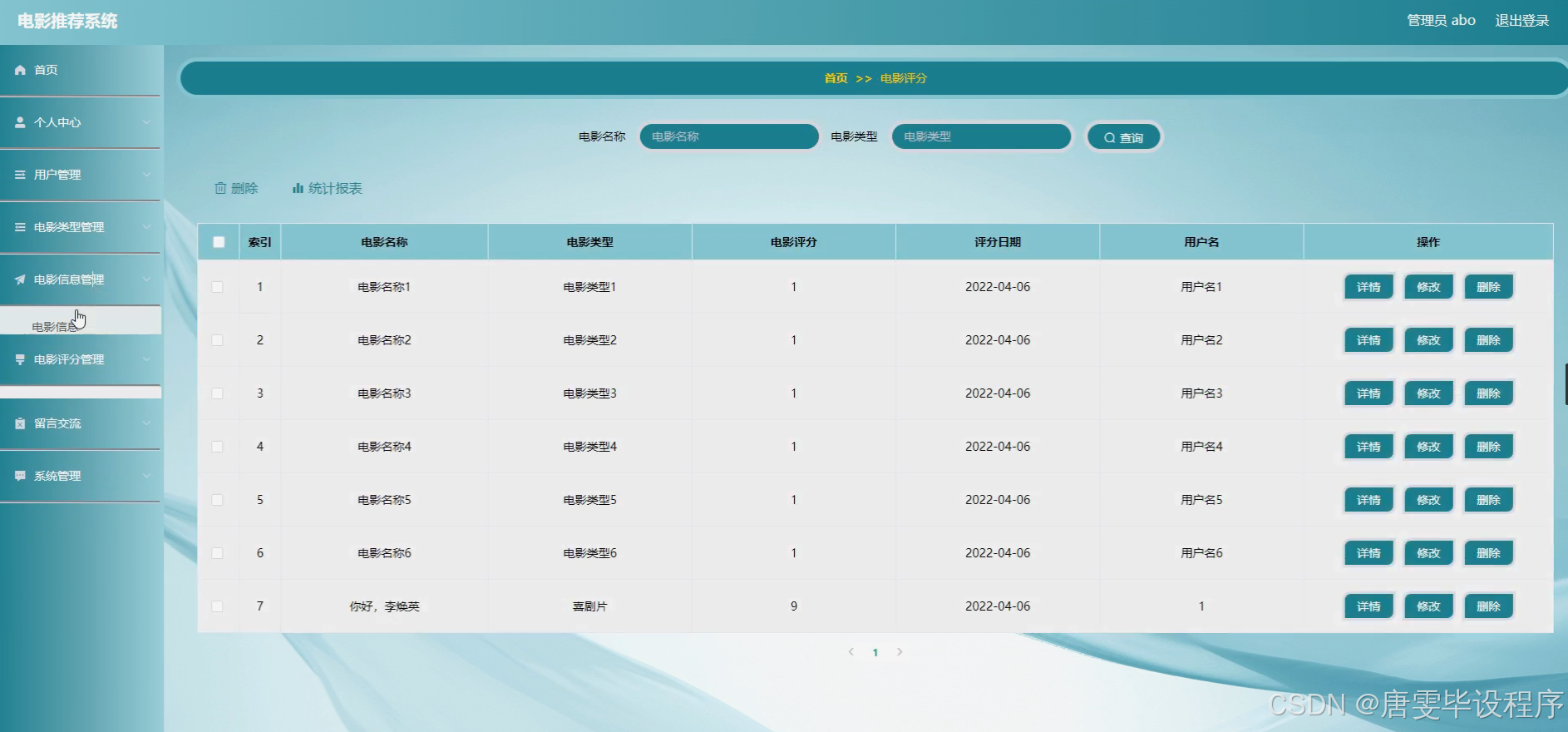Viewport: 1568px width, 732px height.
Task: Check the checkbox for row 电影名称2
Action: (x=218, y=340)
